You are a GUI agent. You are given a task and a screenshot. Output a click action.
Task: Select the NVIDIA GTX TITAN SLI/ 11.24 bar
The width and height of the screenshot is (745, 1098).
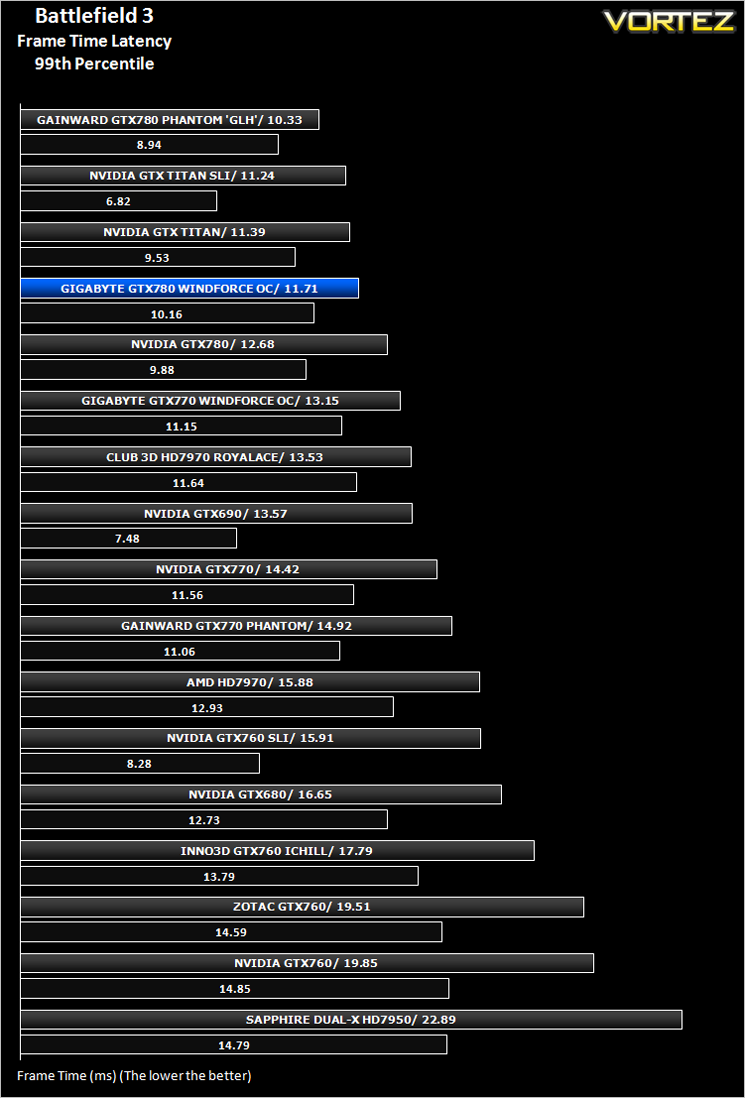click(183, 176)
